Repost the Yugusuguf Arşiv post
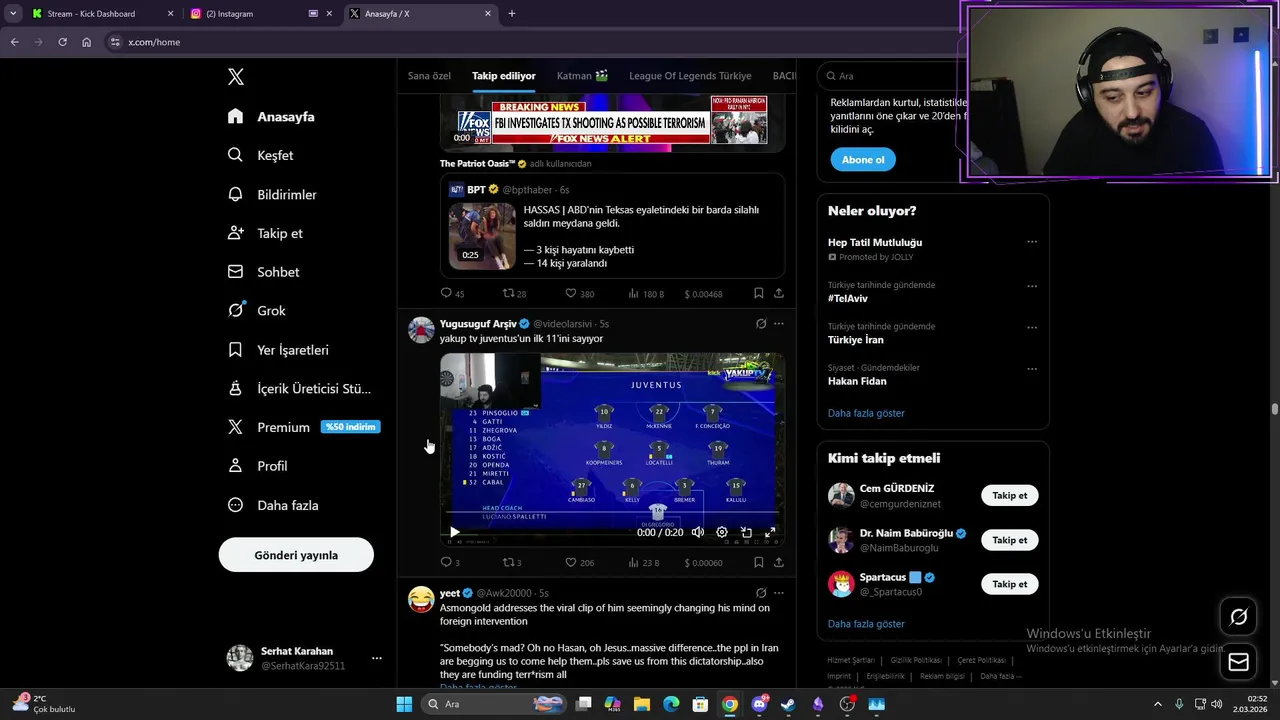Viewport: 1280px width, 720px height. pos(512,563)
